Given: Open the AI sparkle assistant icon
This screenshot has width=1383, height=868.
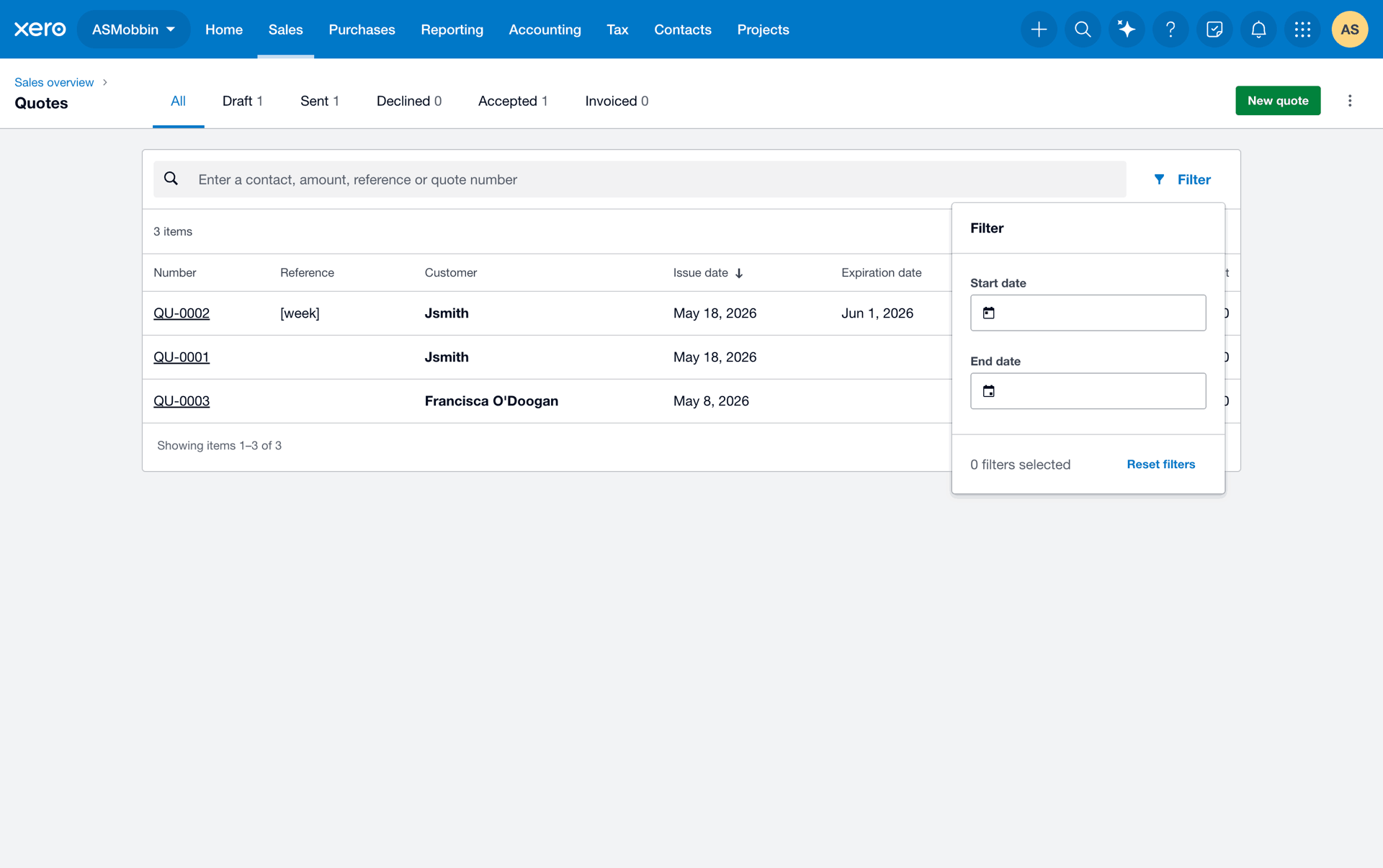Looking at the screenshot, I should point(1127,30).
